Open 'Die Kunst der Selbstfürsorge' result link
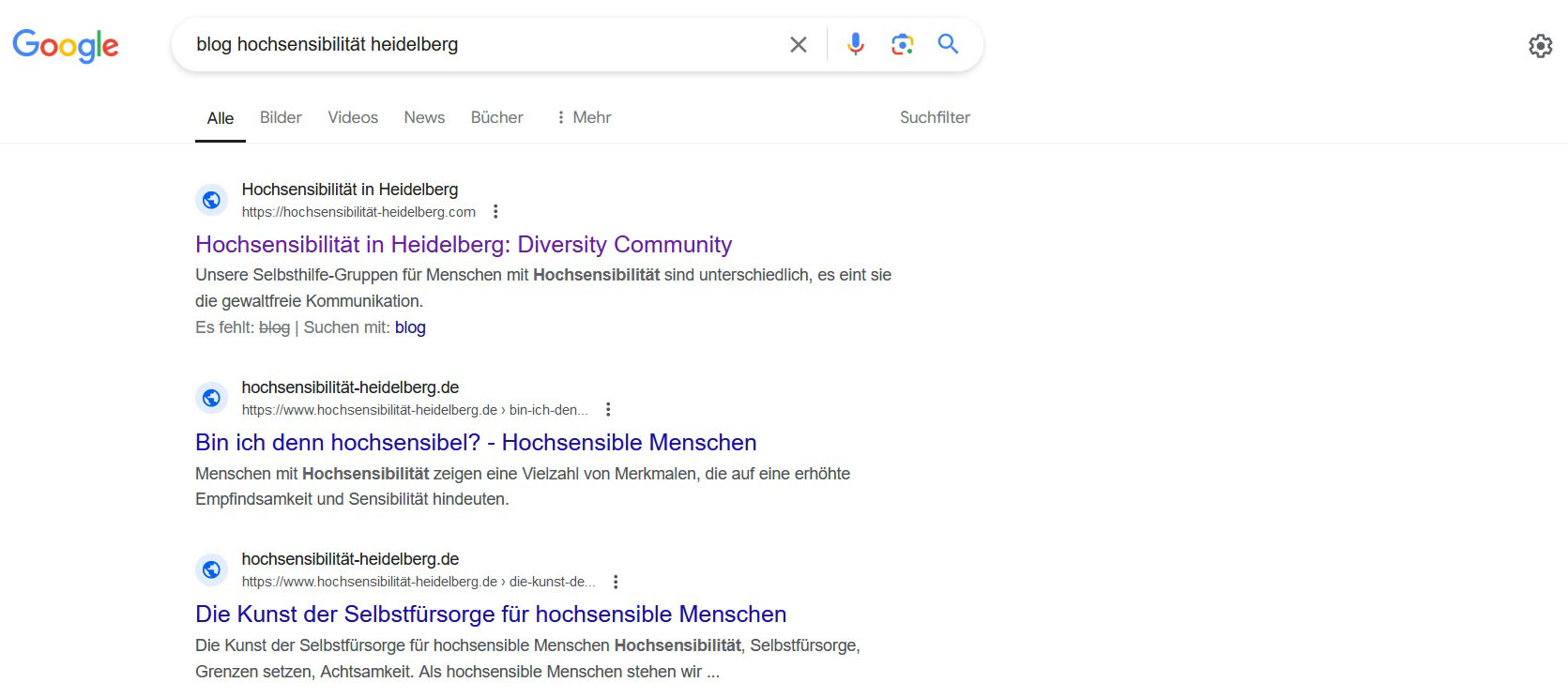The height and width of the screenshot is (698, 1568). coord(491,615)
